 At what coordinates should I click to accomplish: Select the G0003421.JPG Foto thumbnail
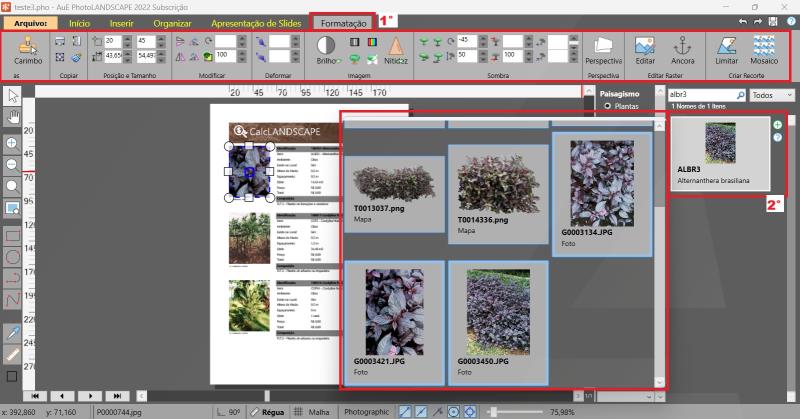[x=394, y=323]
